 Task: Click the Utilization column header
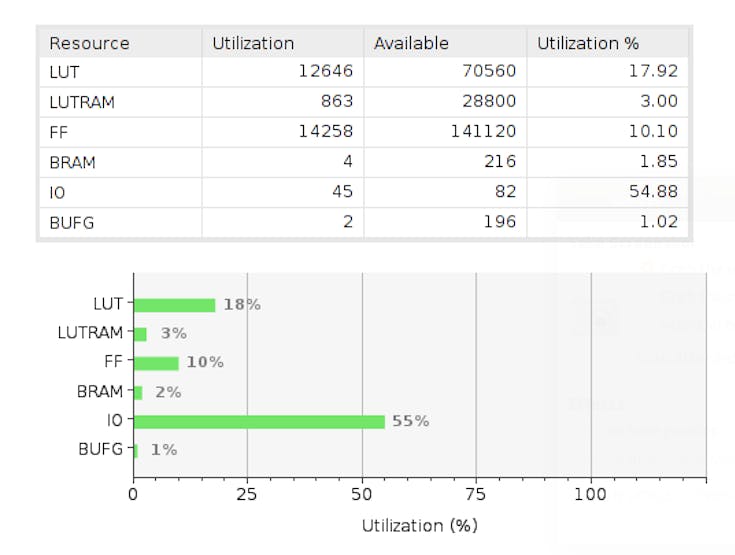point(253,43)
